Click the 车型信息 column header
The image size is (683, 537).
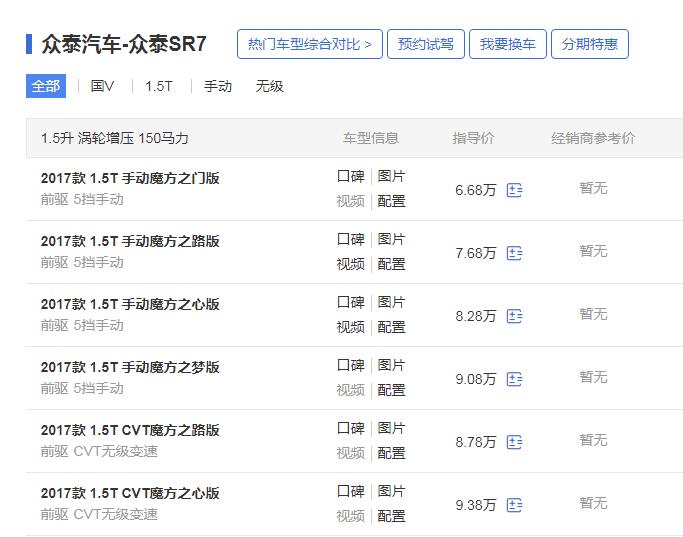click(371, 138)
